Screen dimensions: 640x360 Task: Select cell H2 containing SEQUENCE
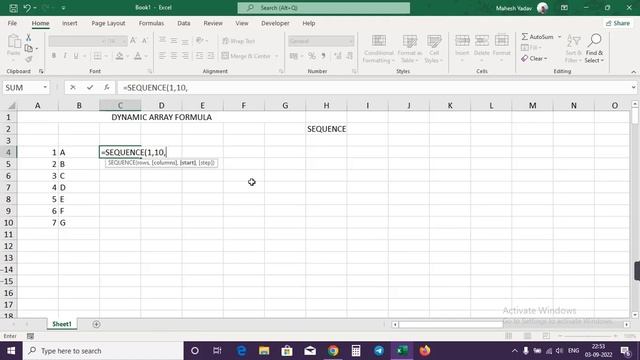click(x=326, y=129)
